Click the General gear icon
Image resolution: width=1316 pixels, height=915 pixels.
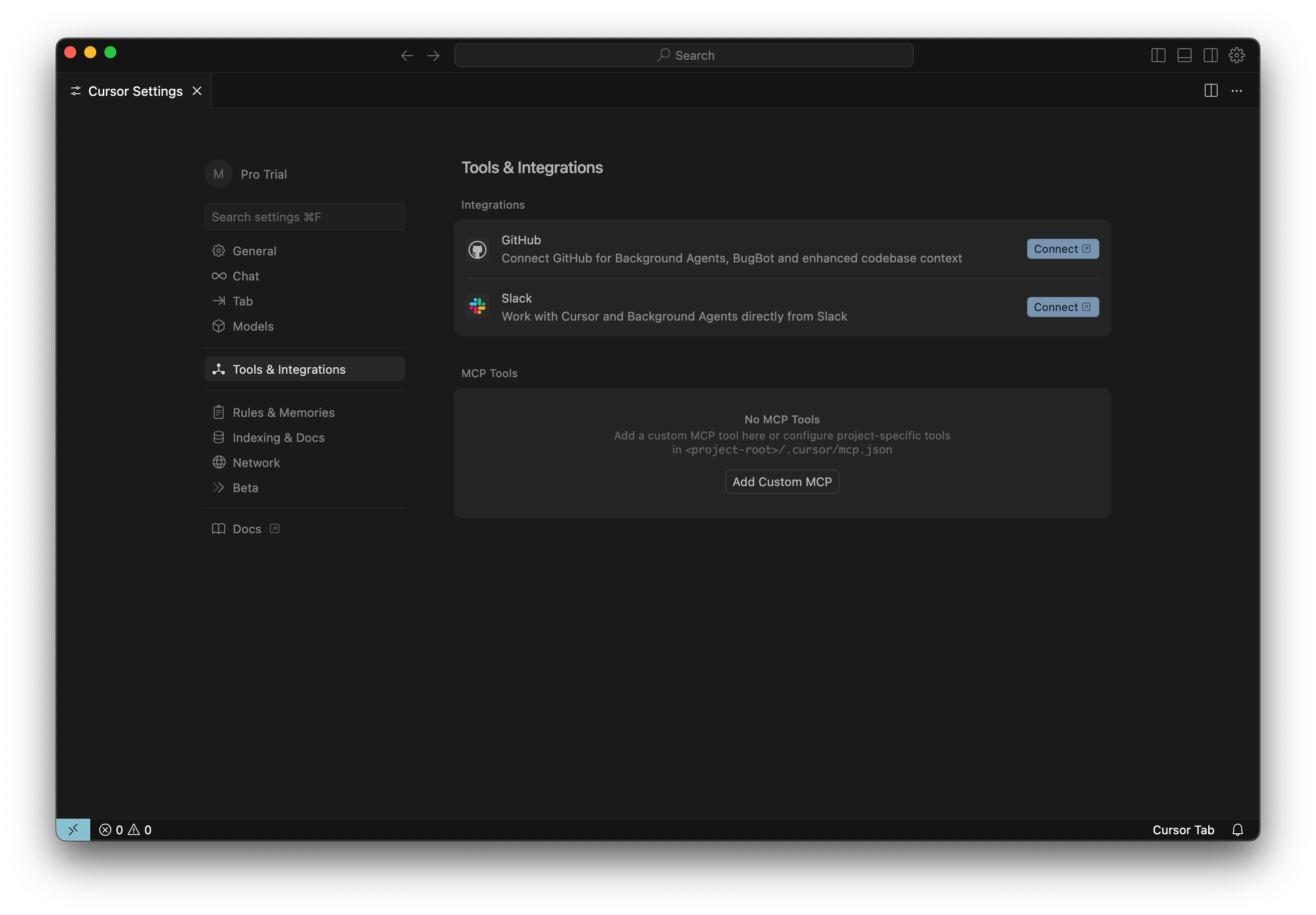218,251
